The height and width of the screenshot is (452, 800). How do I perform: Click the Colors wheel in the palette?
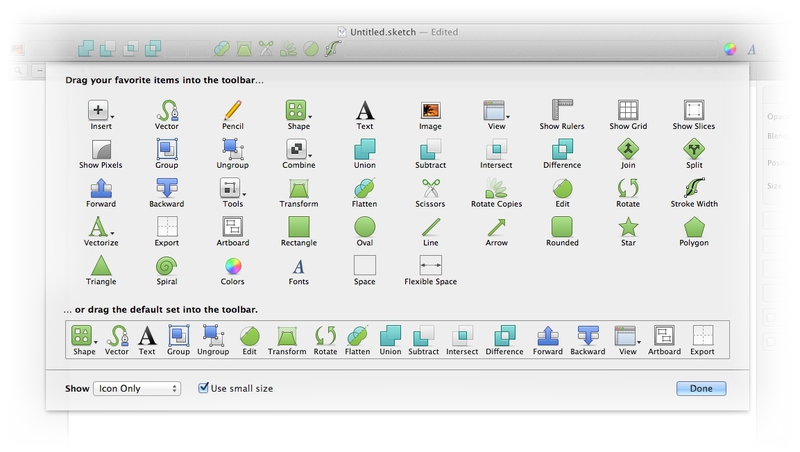click(x=233, y=266)
